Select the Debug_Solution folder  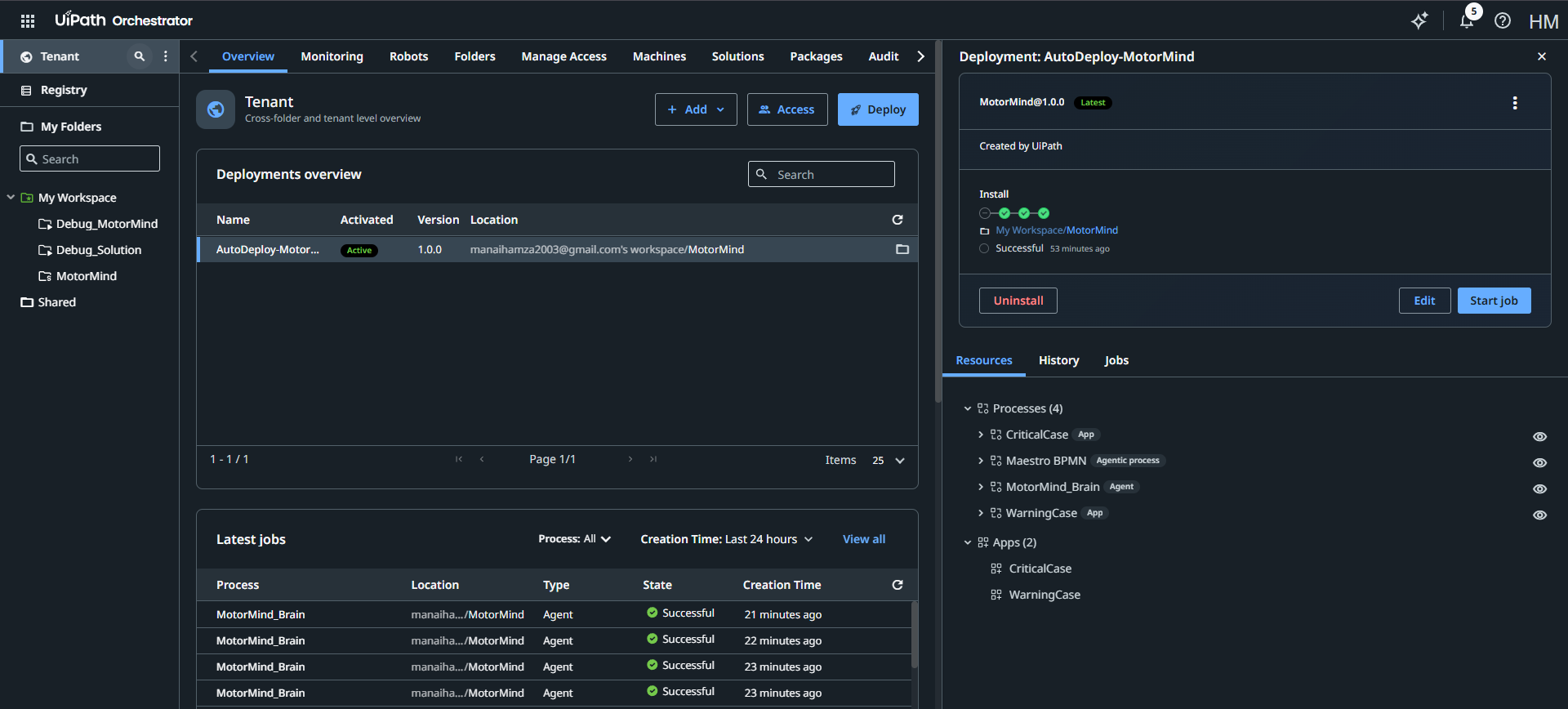(x=98, y=250)
